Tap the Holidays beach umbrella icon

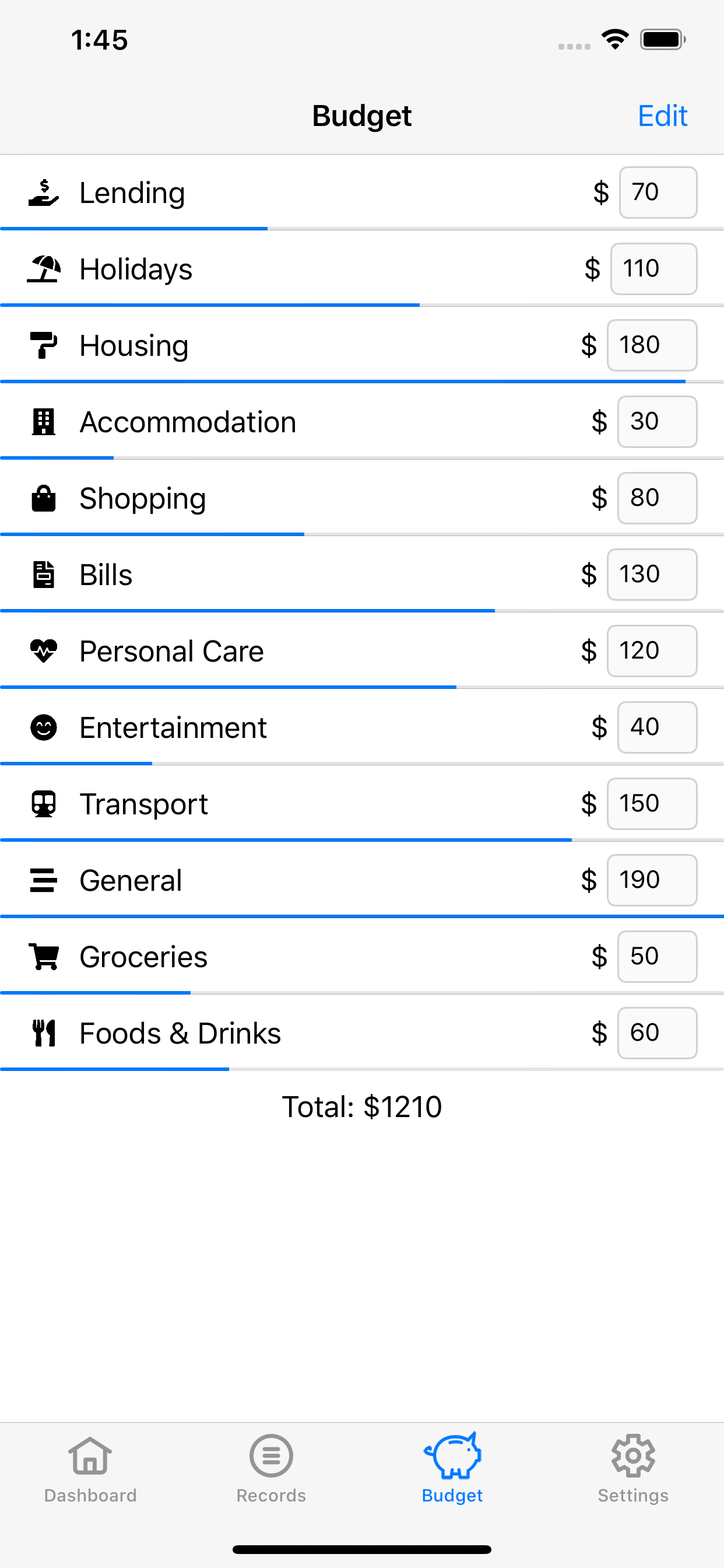click(43, 269)
